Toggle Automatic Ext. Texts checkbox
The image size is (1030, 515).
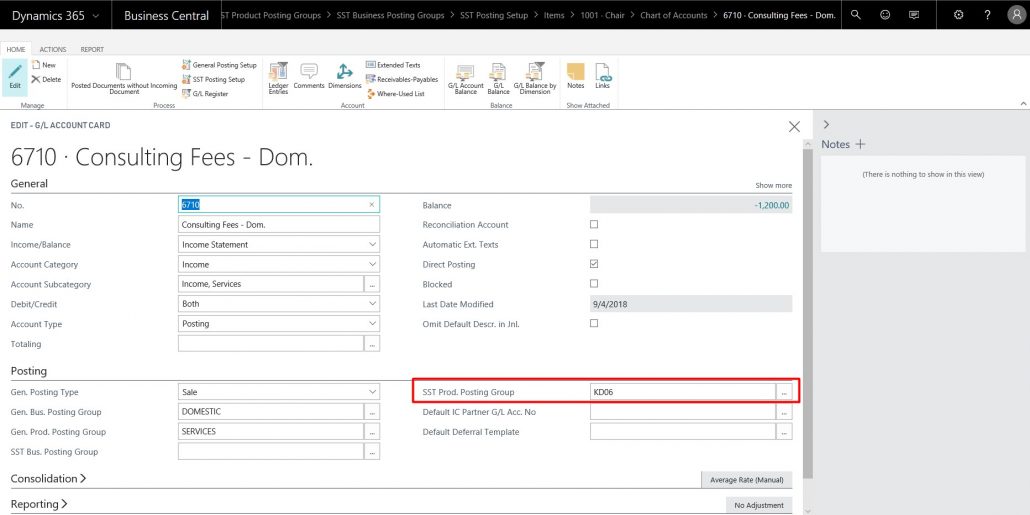[x=594, y=244]
